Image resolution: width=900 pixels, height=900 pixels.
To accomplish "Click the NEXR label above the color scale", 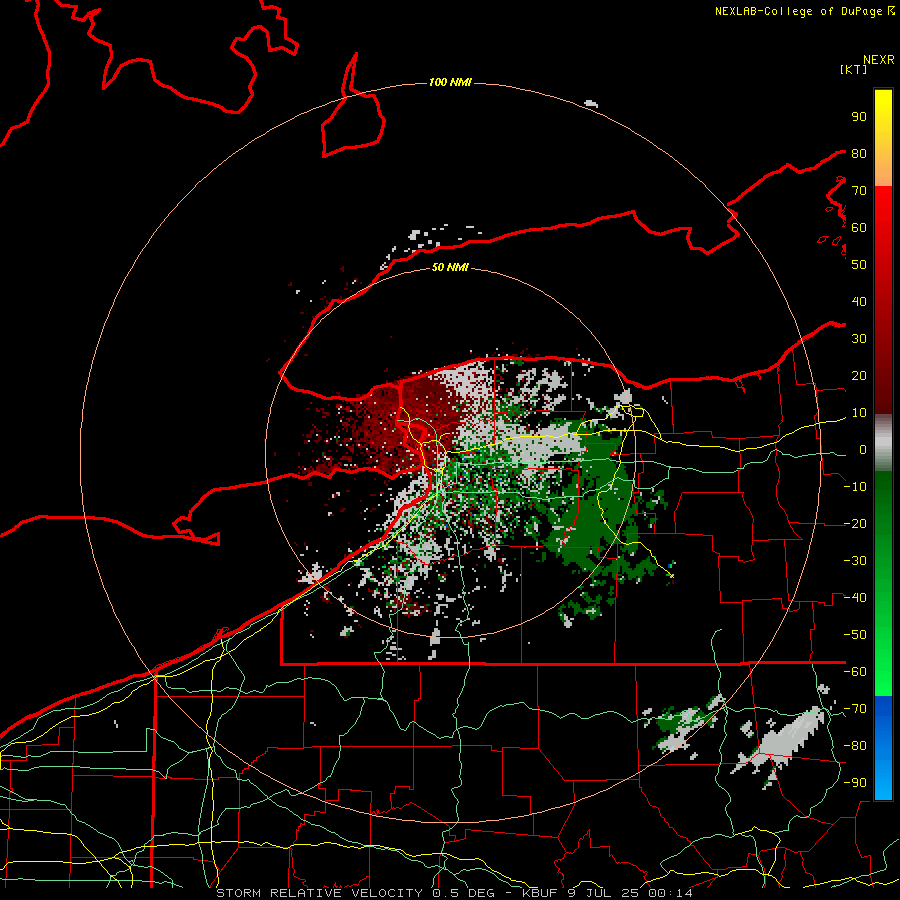I will (878, 59).
